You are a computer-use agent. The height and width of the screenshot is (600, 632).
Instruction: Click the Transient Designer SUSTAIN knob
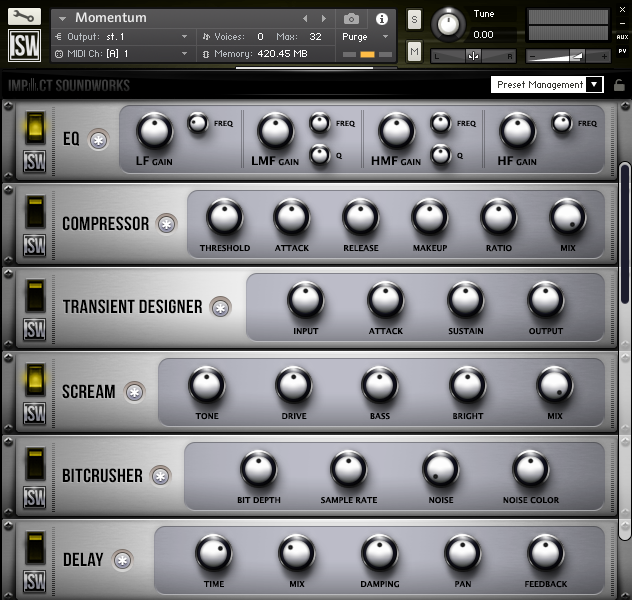click(x=466, y=300)
